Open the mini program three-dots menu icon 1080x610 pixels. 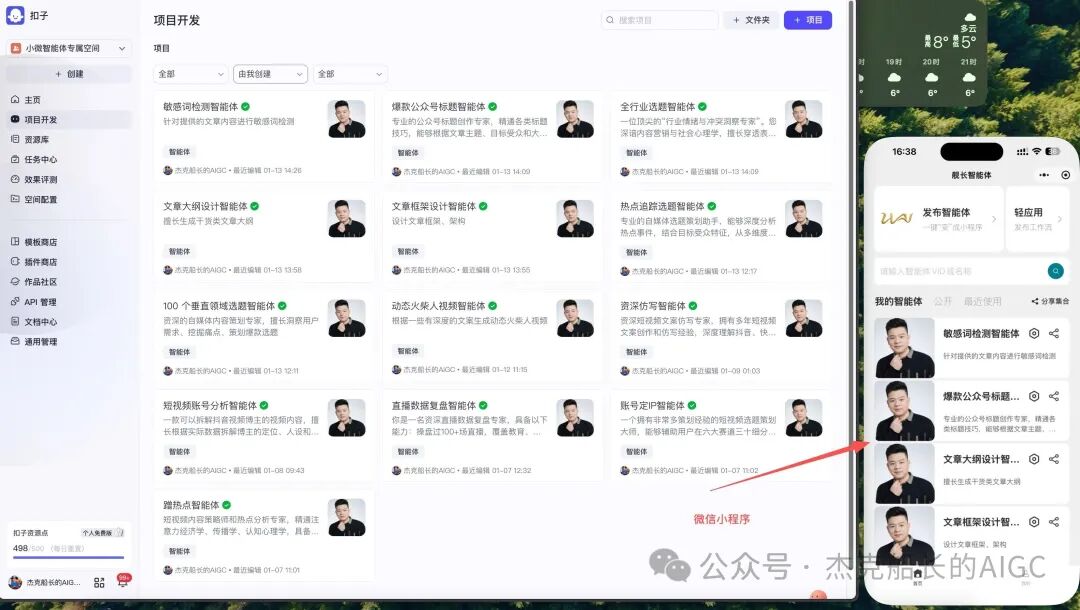[1044, 175]
